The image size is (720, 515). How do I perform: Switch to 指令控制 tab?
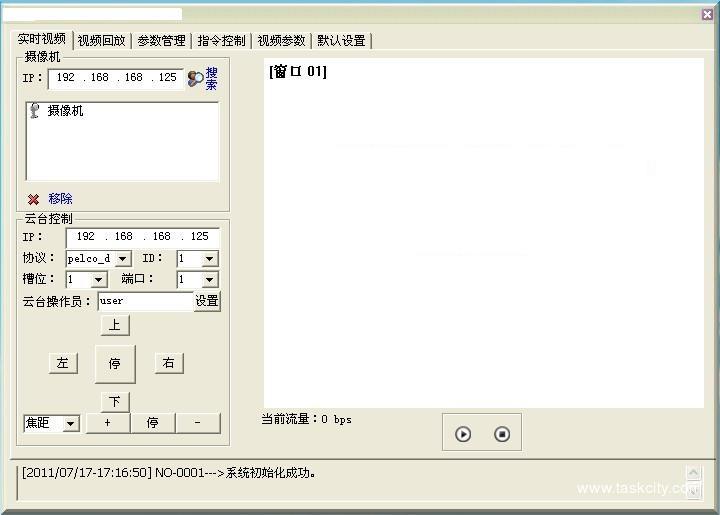[x=222, y=41]
